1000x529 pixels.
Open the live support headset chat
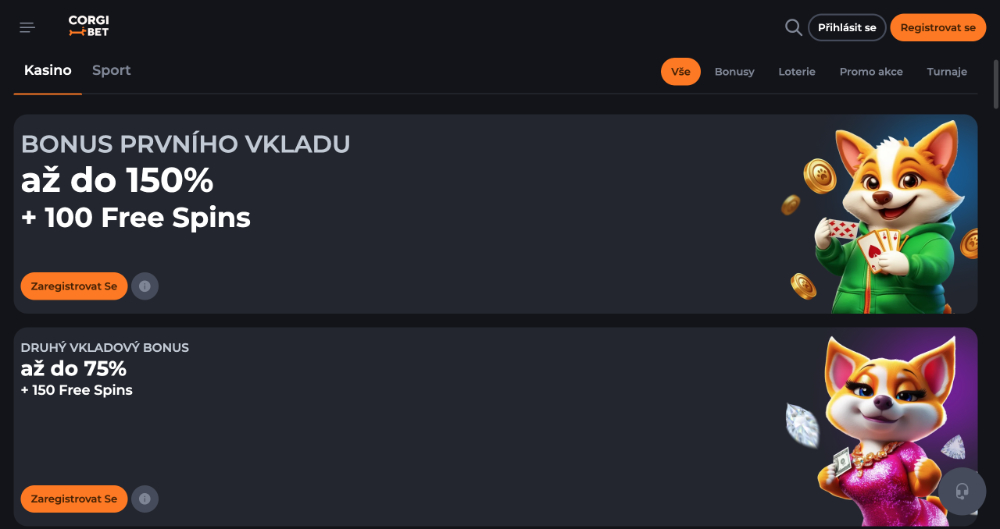click(x=962, y=491)
